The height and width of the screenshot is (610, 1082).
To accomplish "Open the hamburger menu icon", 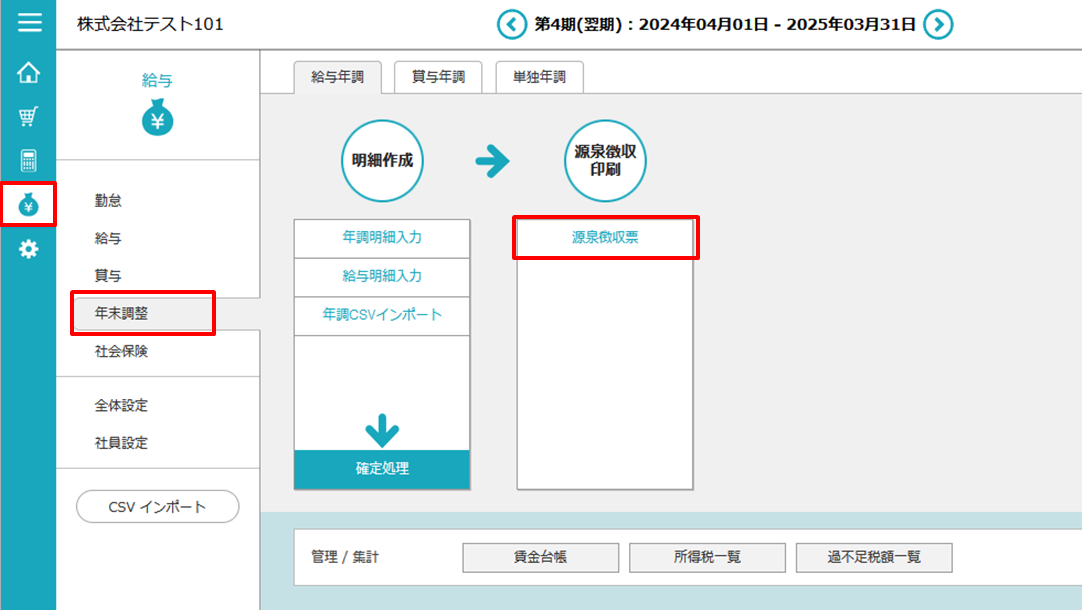I will click(29, 22).
